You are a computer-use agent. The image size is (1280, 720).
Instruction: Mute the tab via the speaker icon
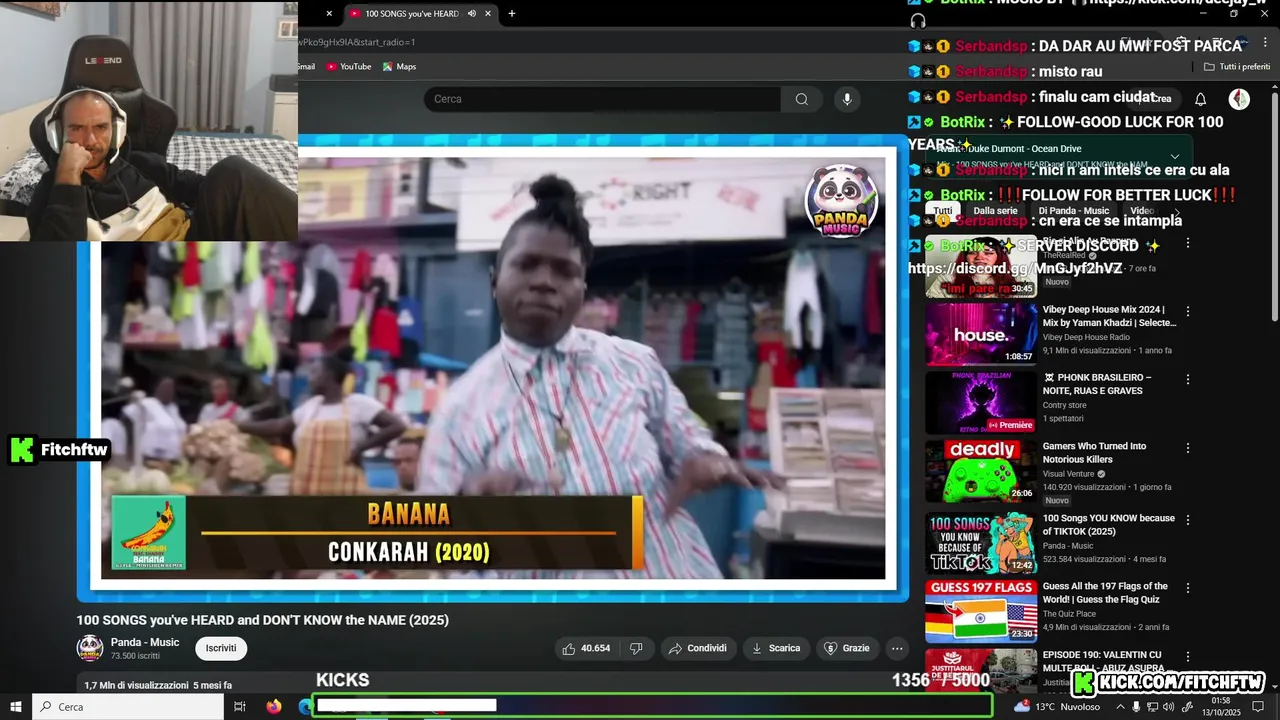471,13
